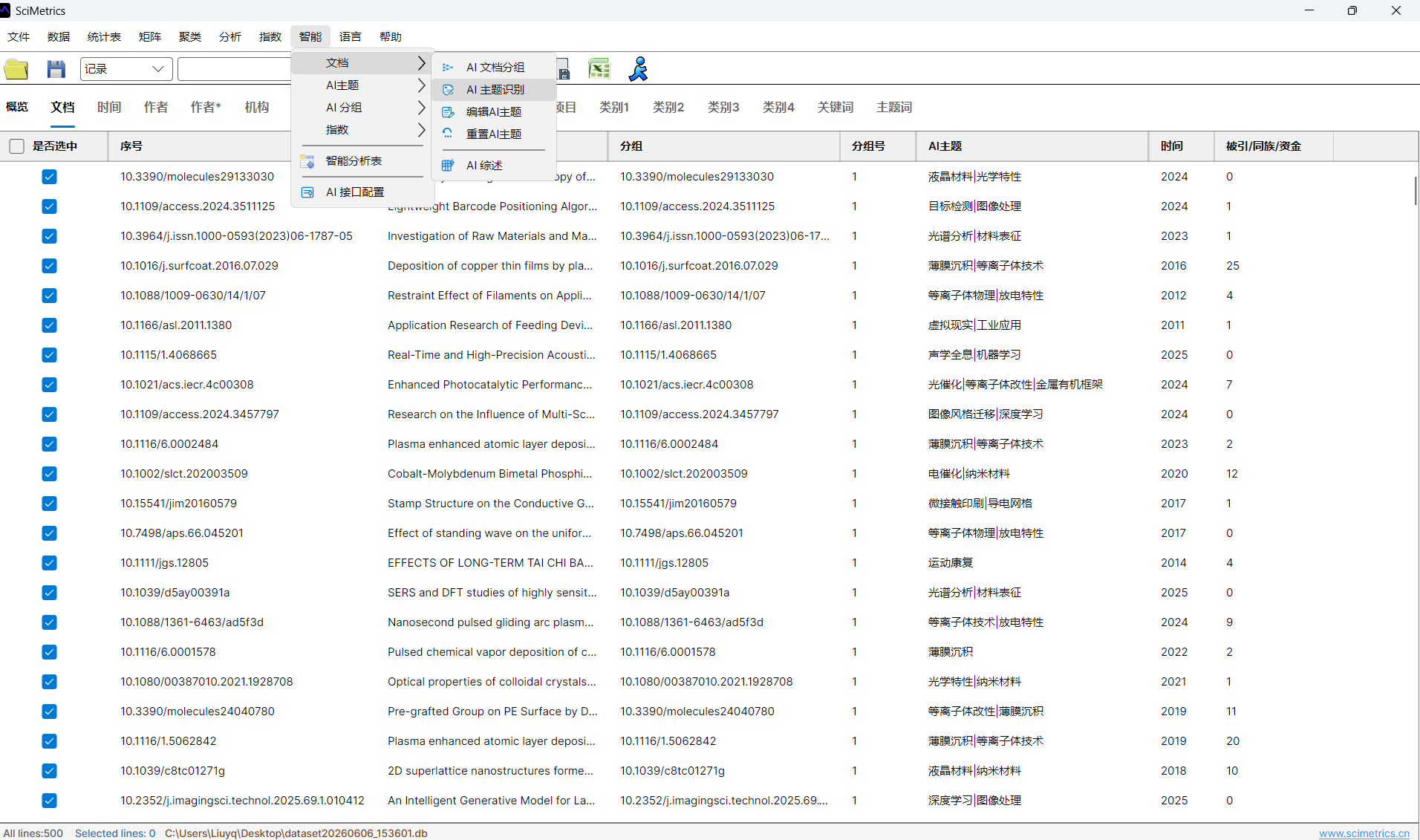
Task: Uncheck row 10.1109/access.2024.3511125
Action: 50,206
